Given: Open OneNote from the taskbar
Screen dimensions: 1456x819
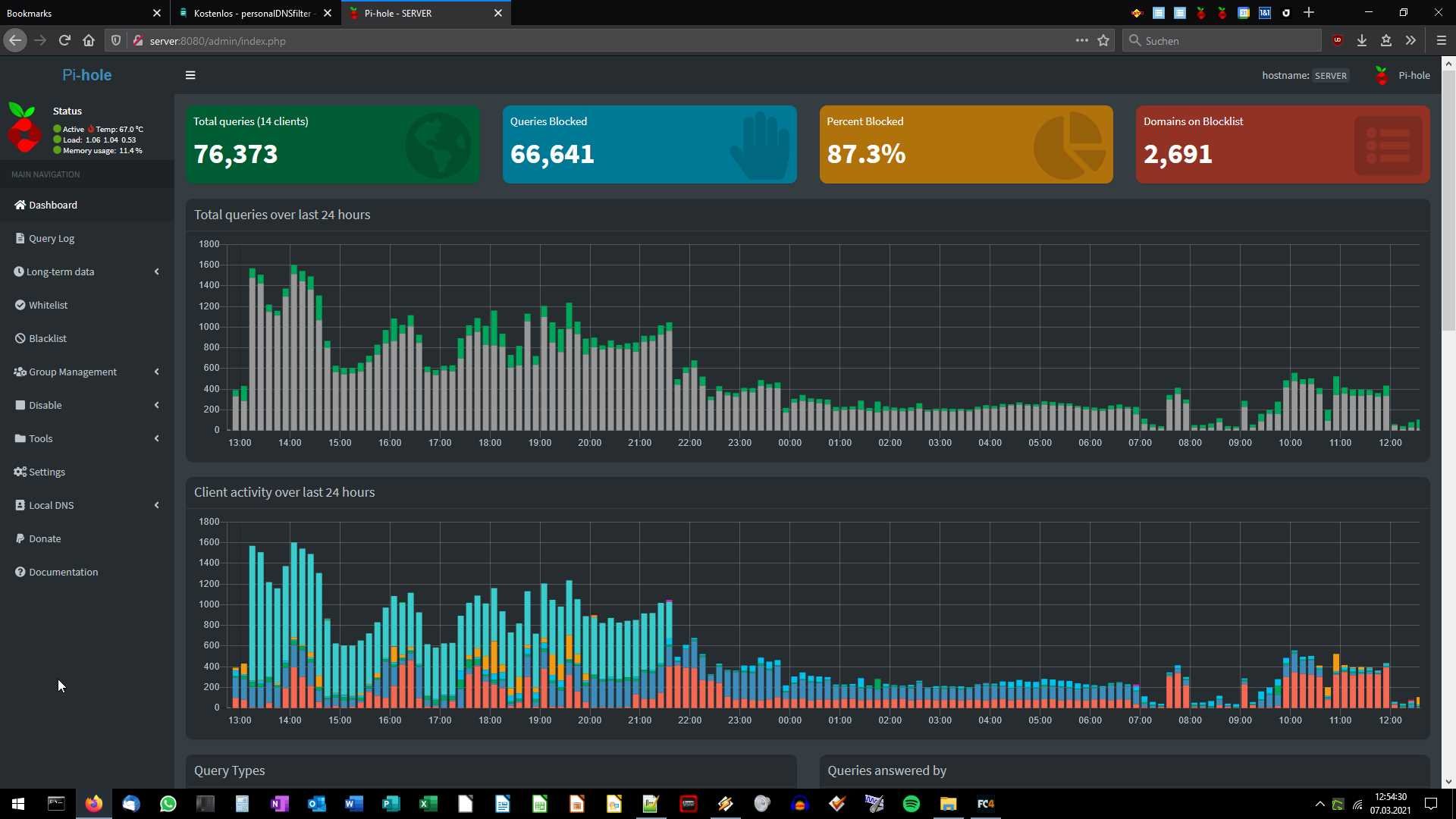Looking at the screenshot, I should pos(279,804).
